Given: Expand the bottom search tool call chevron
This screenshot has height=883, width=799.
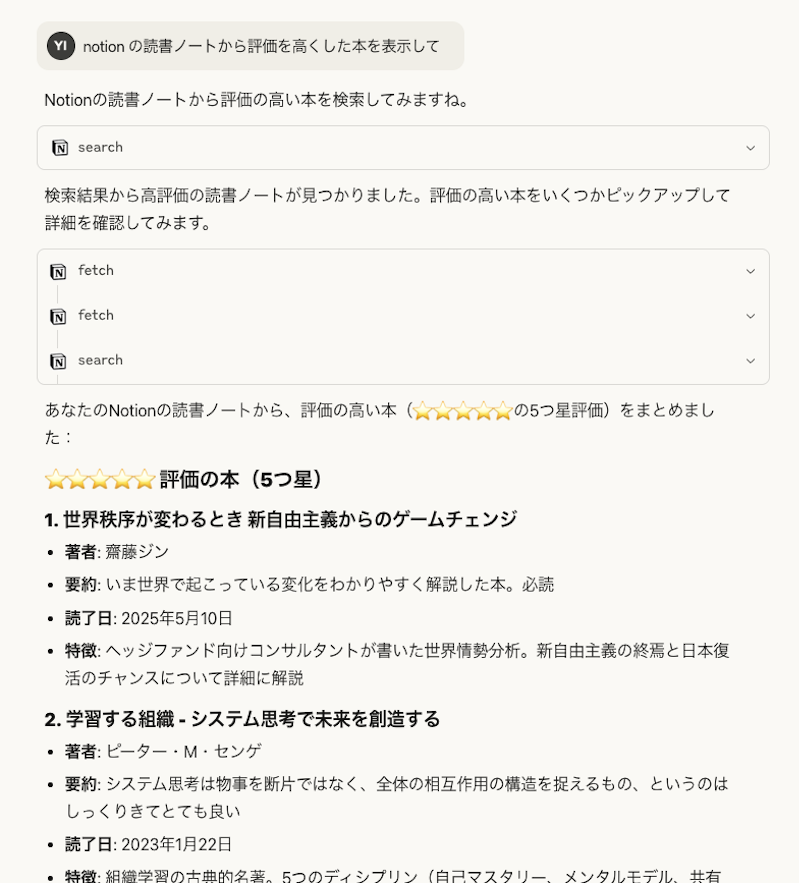Looking at the screenshot, I should [750, 361].
